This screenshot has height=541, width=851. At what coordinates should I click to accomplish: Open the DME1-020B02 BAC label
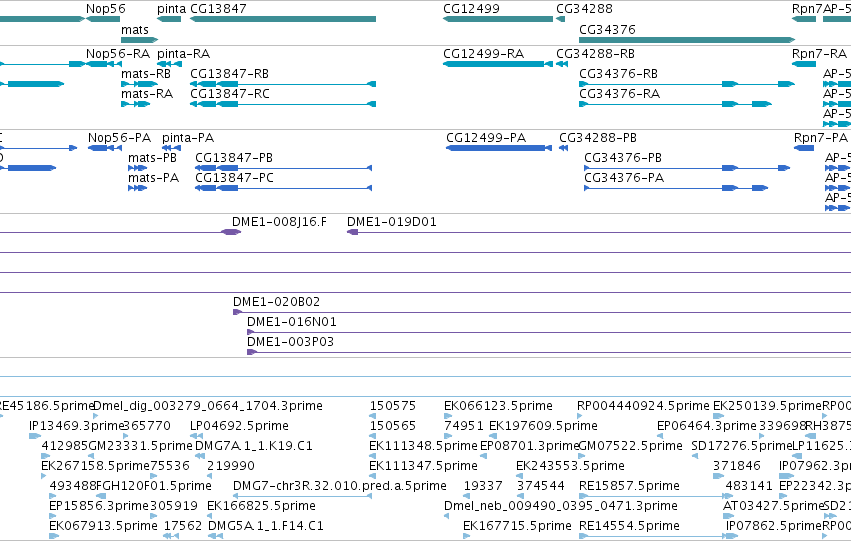pyautogui.click(x=276, y=302)
